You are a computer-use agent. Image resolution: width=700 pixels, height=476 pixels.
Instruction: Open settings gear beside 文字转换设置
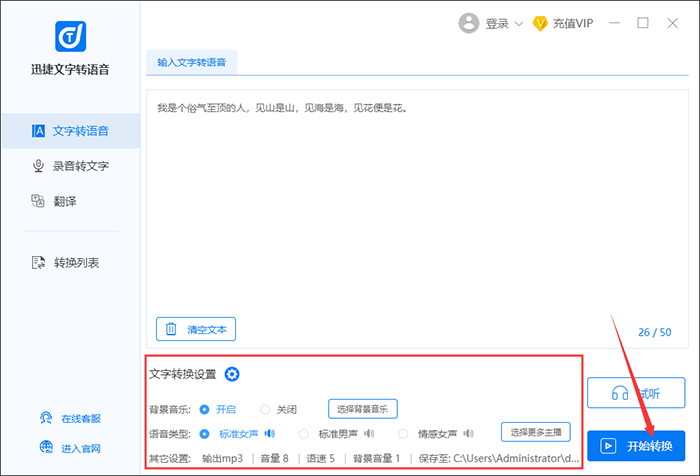pyautogui.click(x=232, y=374)
